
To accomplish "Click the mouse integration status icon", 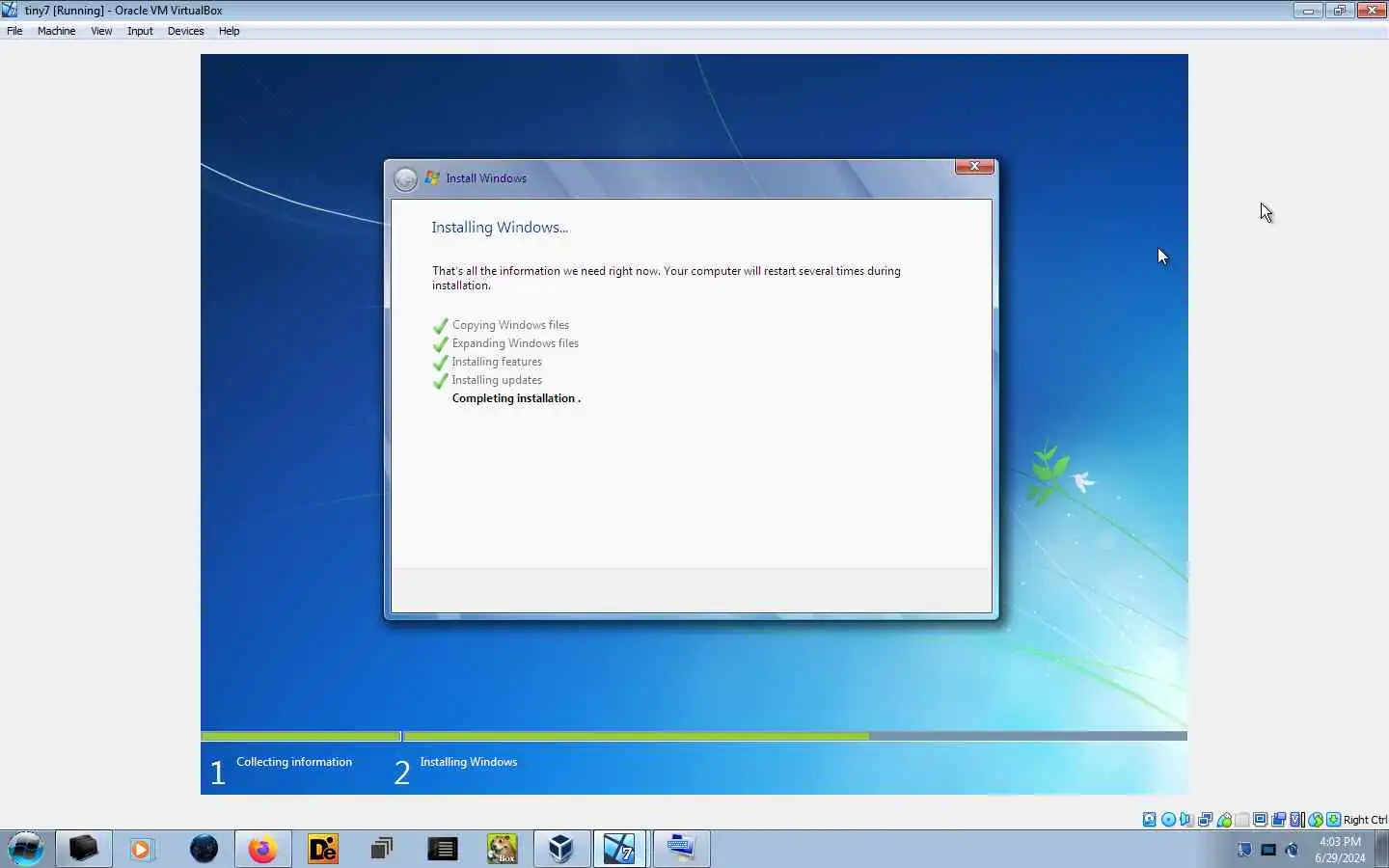I will coord(1316,820).
